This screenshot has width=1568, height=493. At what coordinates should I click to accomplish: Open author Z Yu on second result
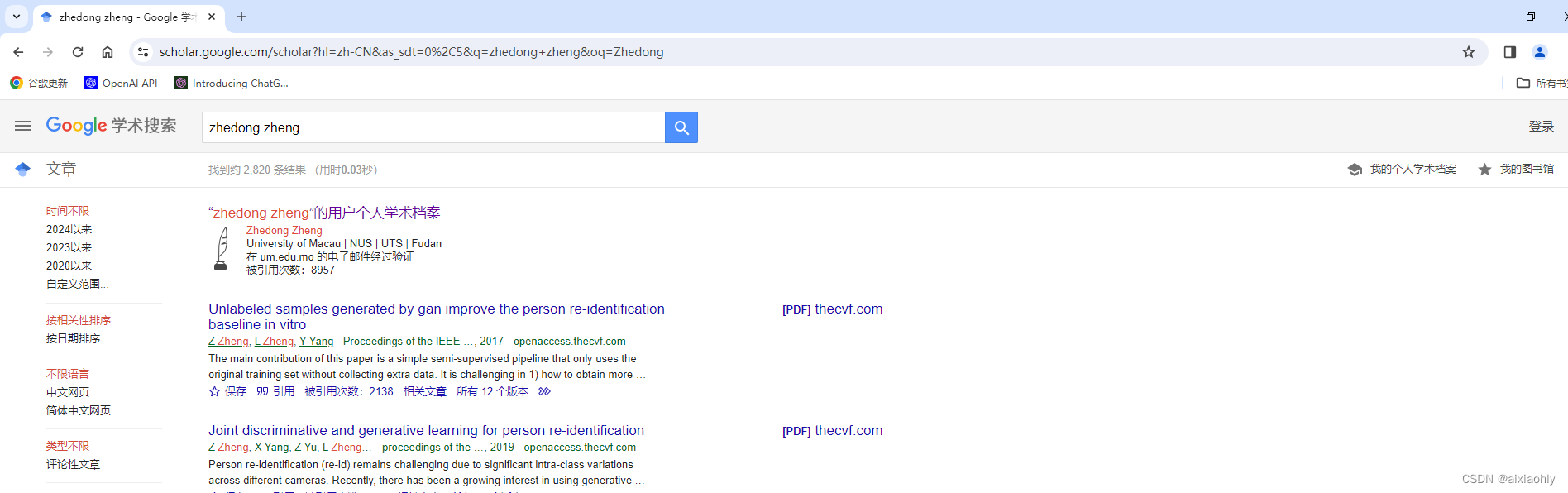coord(306,447)
